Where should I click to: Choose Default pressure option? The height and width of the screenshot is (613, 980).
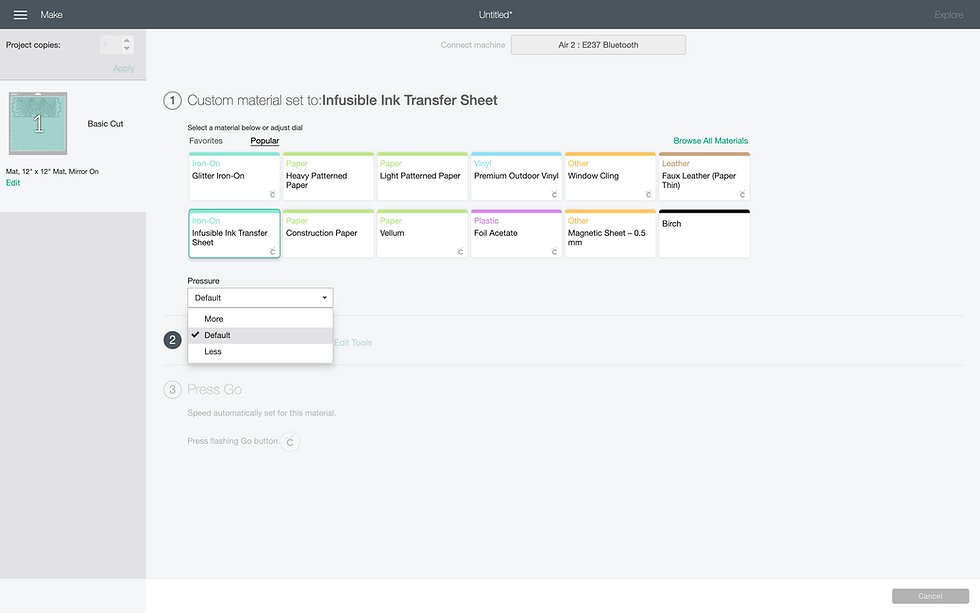[x=260, y=336]
